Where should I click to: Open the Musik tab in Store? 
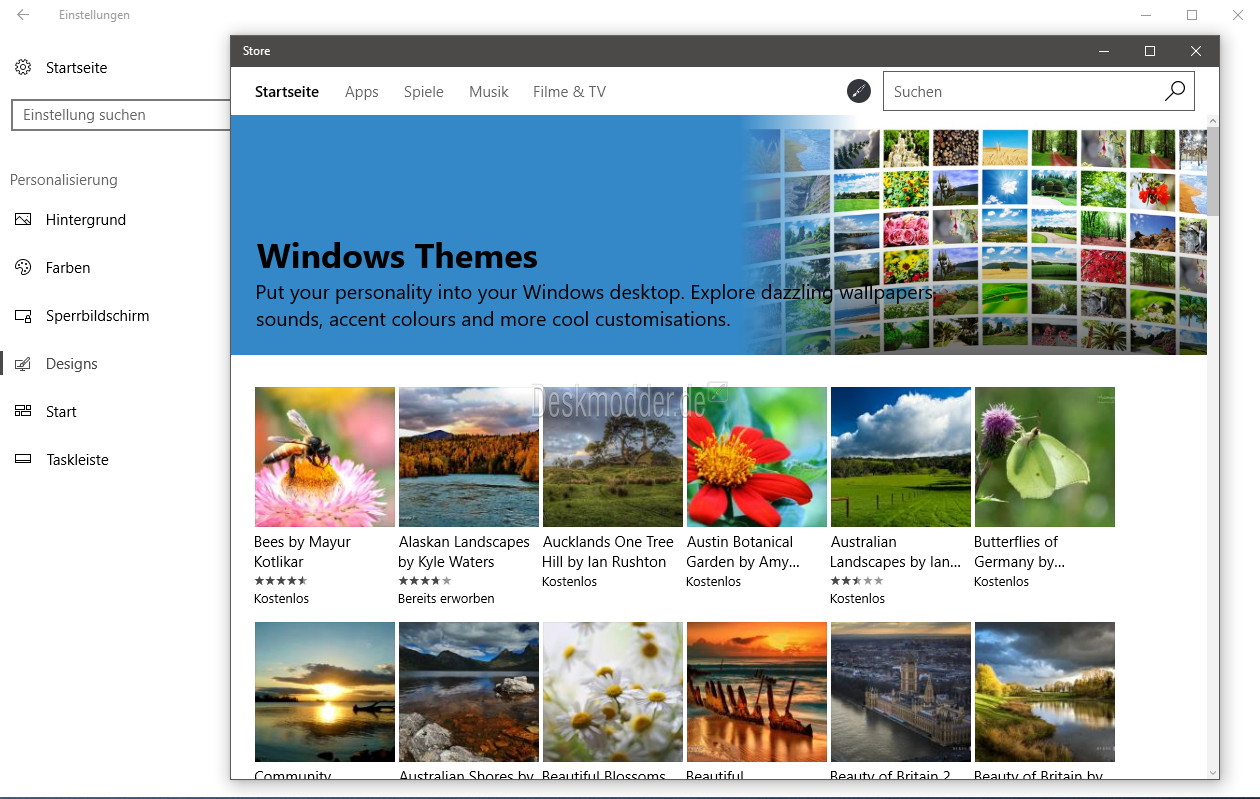point(489,92)
